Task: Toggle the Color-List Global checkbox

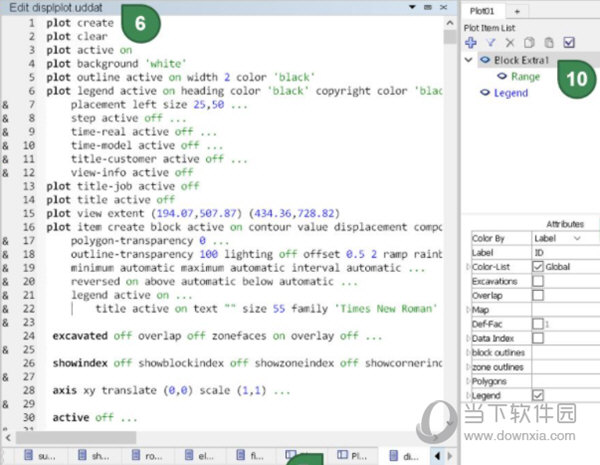Action: point(538,266)
